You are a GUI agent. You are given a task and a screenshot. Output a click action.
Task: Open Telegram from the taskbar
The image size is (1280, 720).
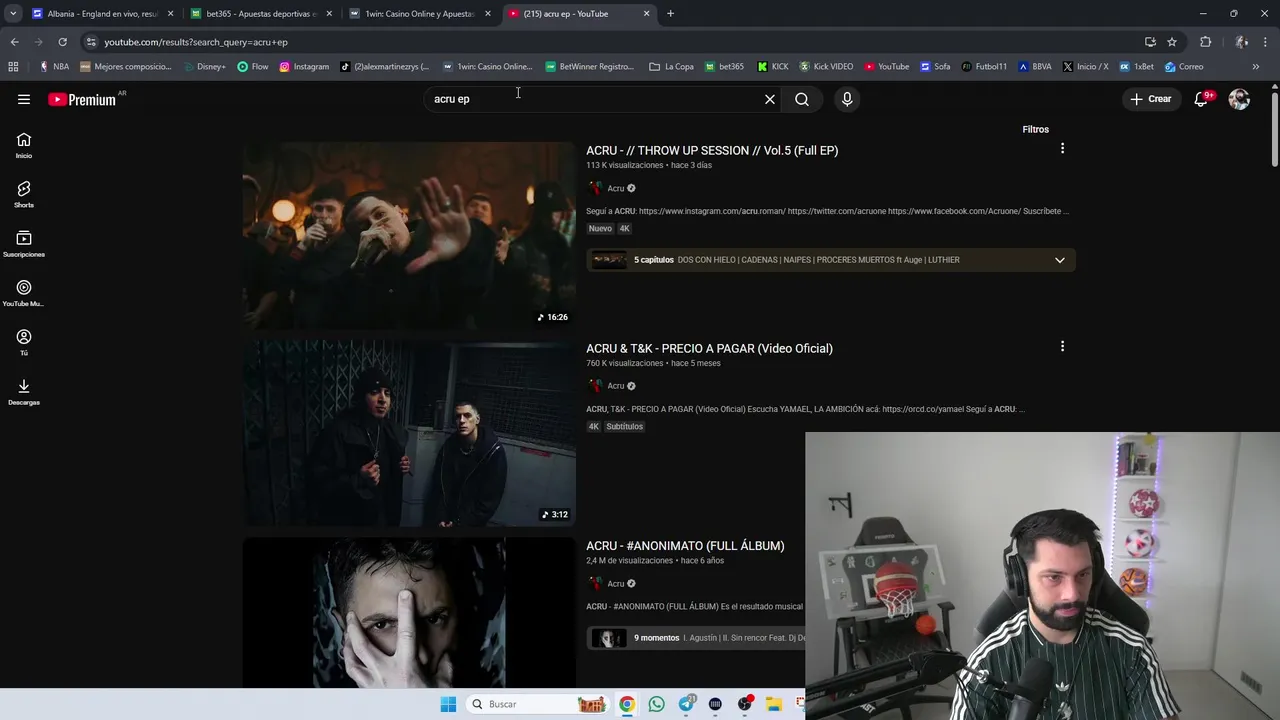coord(686,704)
